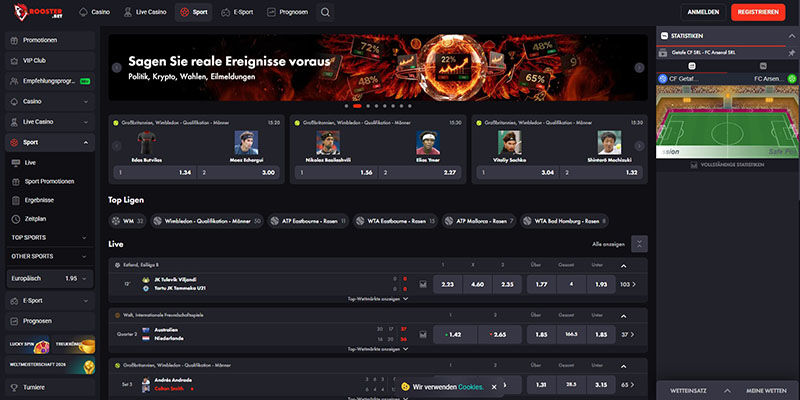Image resolution: width=800 pixels, height=400 pixels.
Task: Click the cookie emoji in the cookie notice
Action: (405, 387)
